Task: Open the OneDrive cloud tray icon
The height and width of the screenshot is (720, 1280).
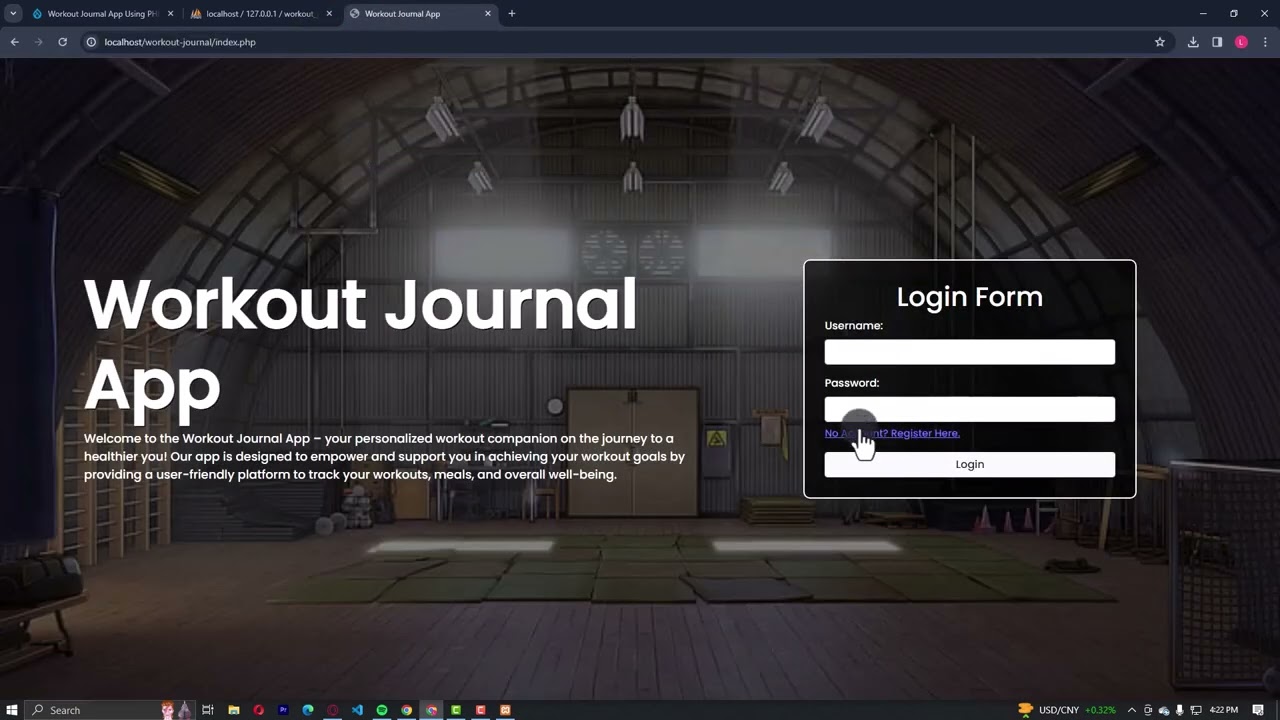Action: [1164, 710]
